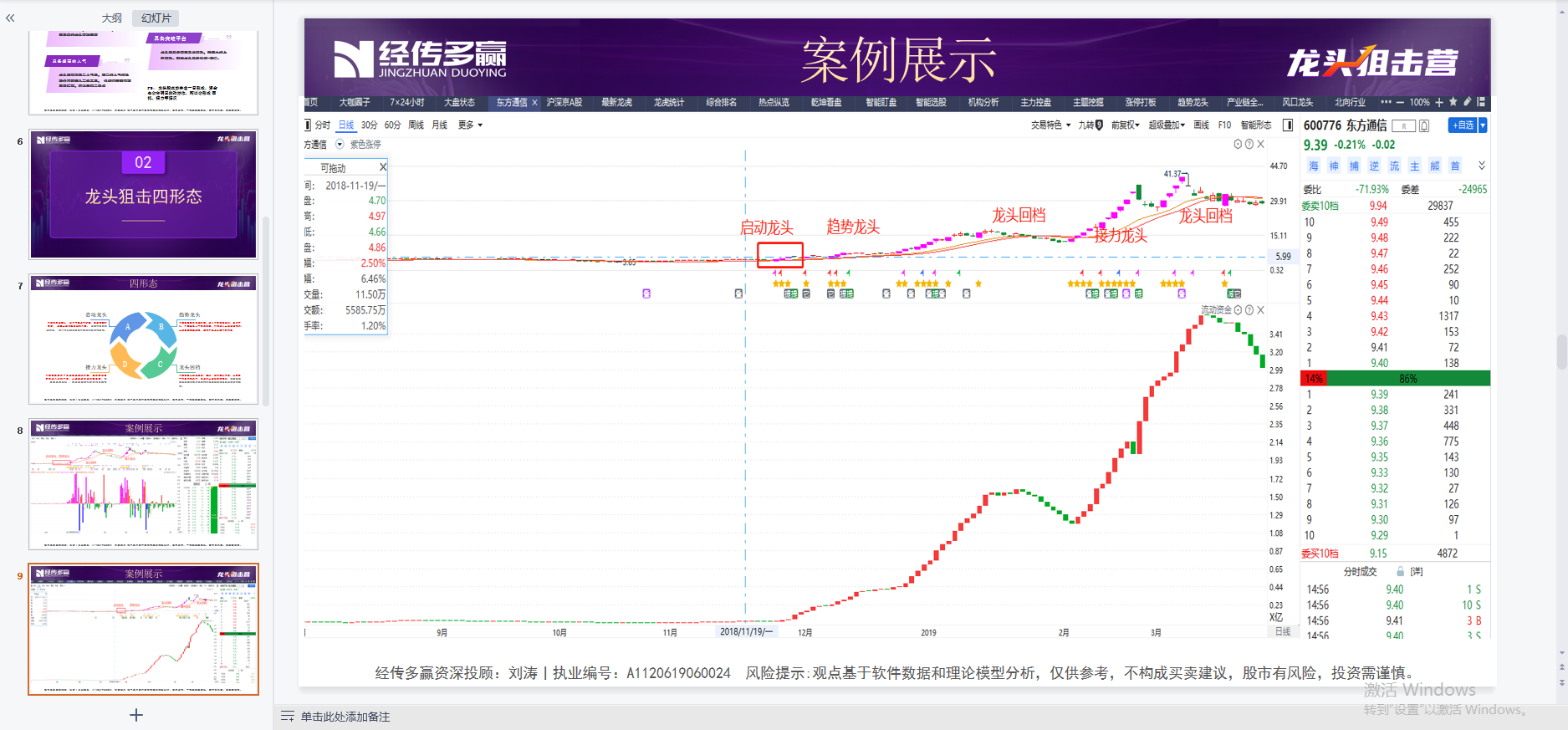
Task: Toggle the left panel icon before 分时
Action: tap(307, 125)
